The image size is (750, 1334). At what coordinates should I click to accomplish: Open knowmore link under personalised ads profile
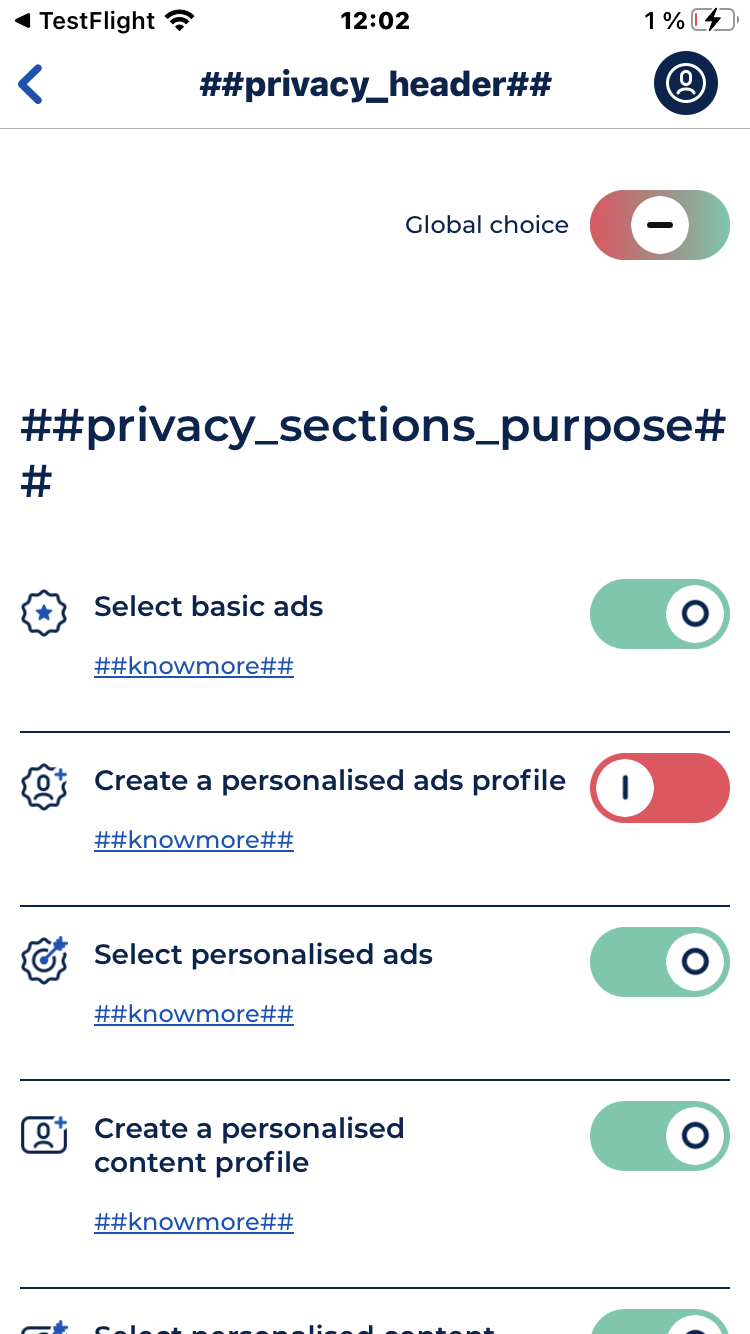coord(194,840)
